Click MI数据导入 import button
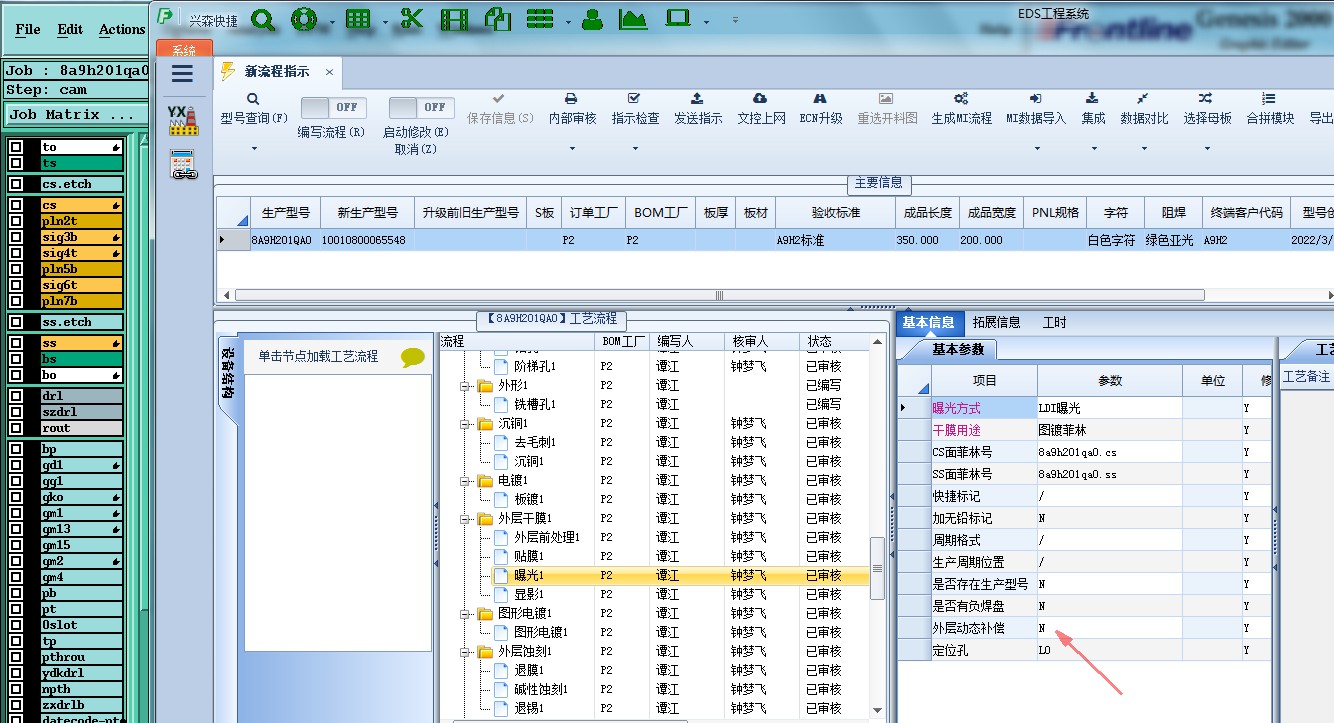 click(x=1036, y=109)
